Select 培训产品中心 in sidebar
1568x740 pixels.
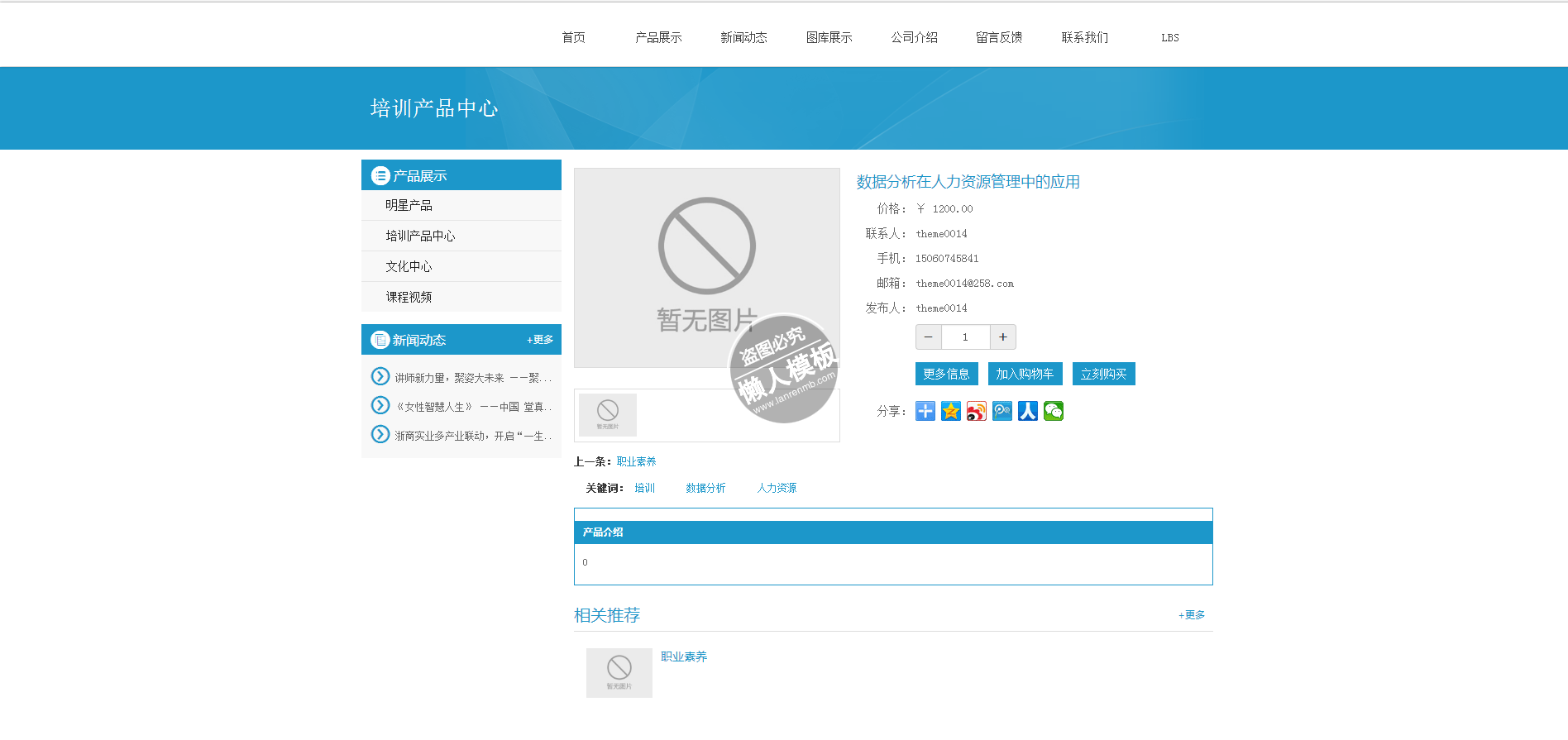click(420, 236)
